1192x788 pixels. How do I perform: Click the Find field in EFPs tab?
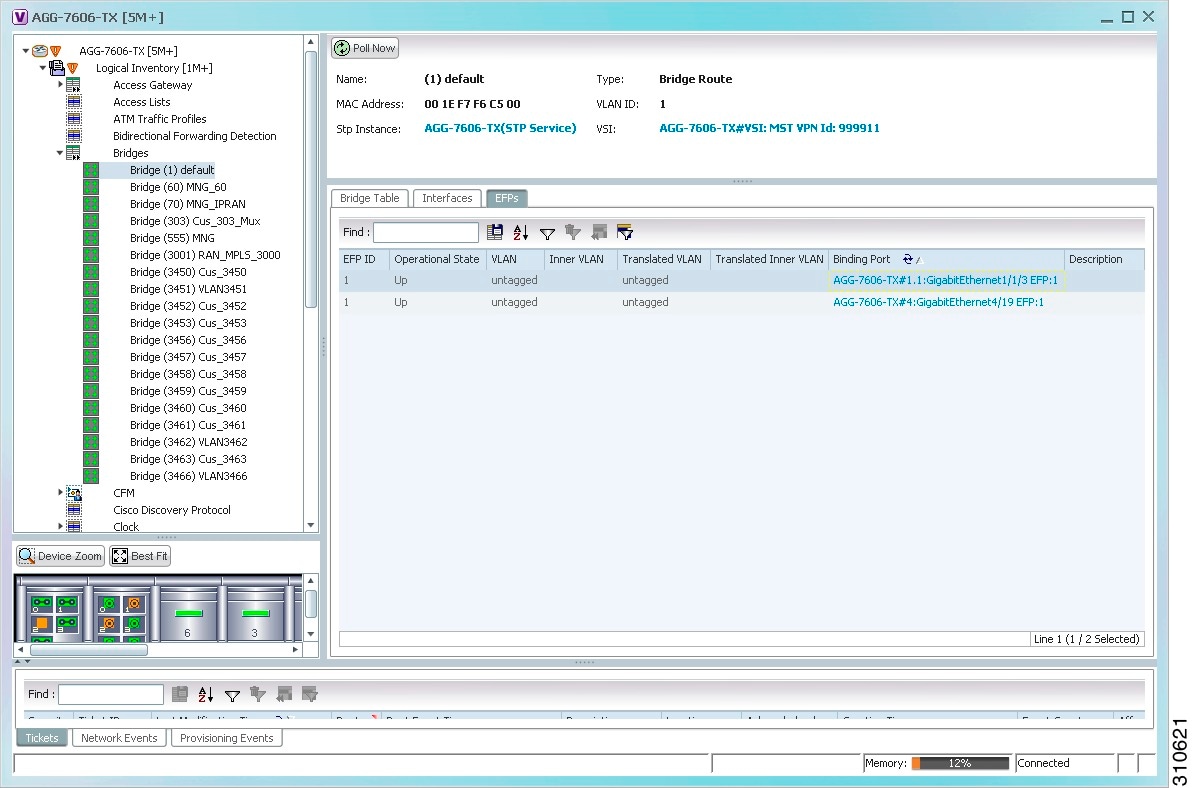pyautogui.click(x=426, y=233)
